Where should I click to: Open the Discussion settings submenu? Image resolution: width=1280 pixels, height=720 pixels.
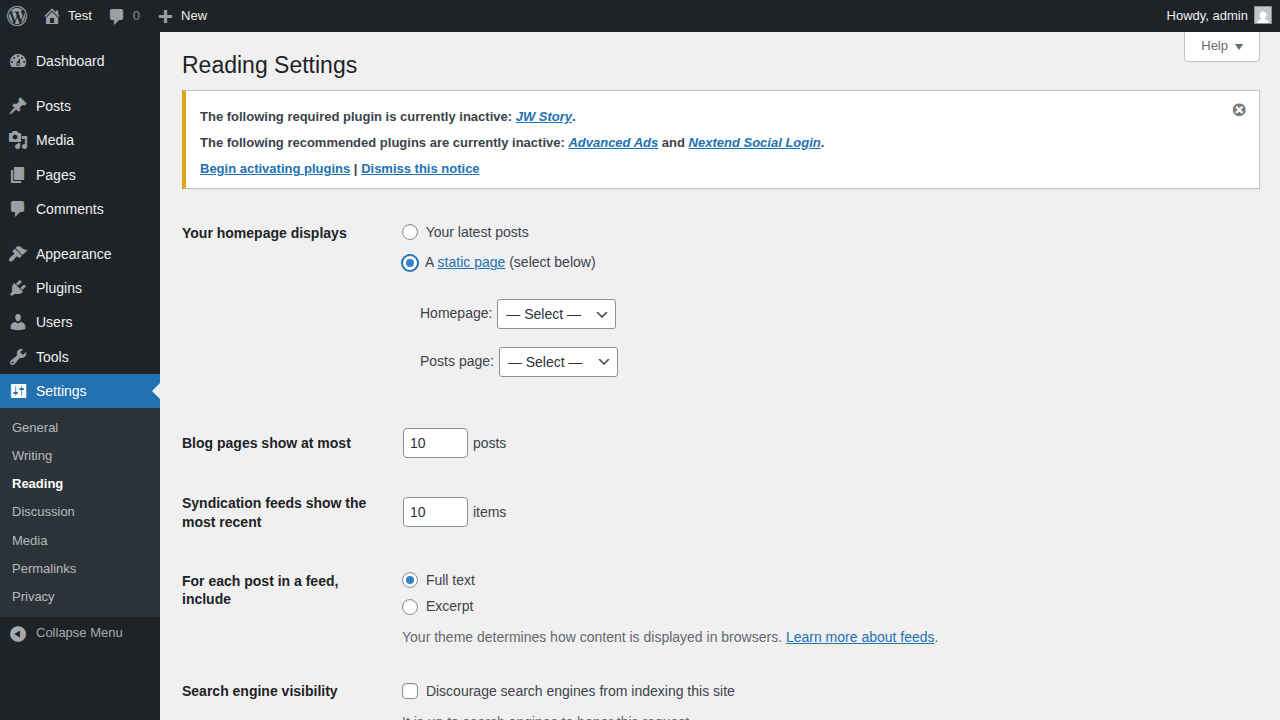tap(43, 511)
